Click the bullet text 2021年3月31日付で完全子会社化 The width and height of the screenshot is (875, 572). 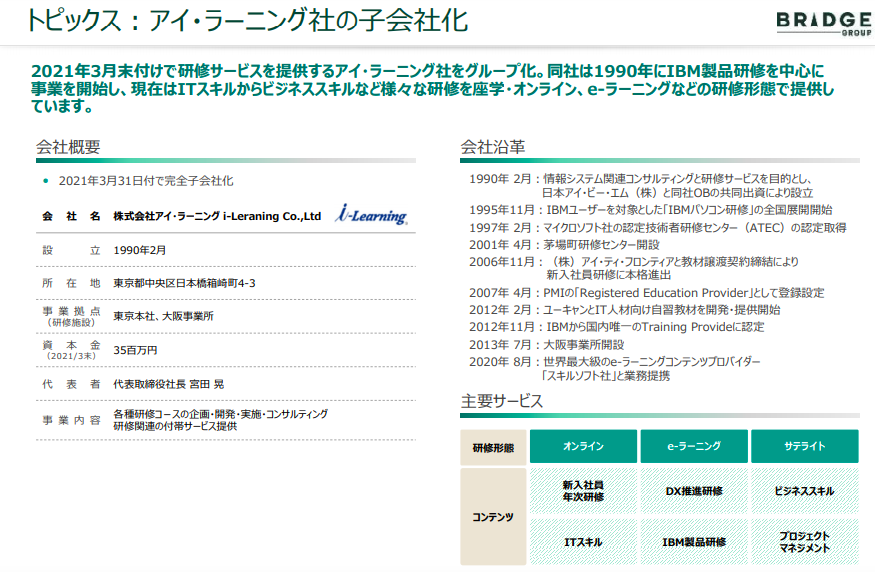(146, 181)
